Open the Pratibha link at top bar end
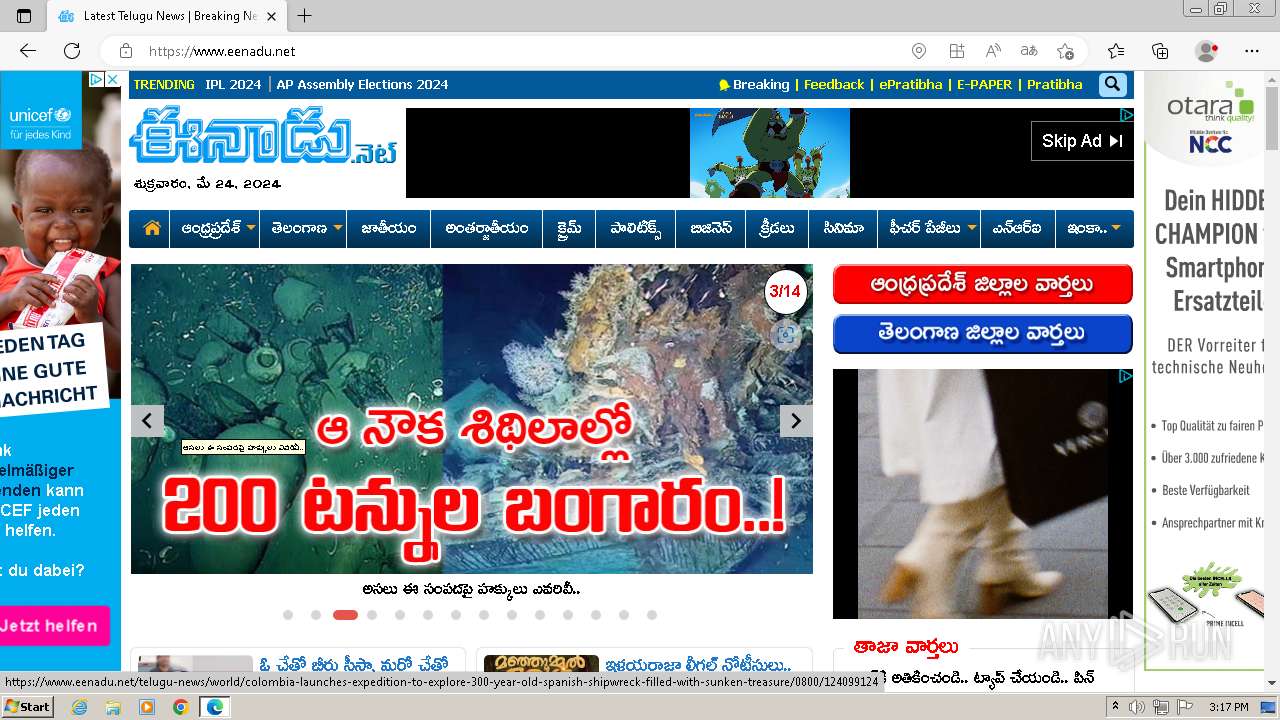This screenshot has height=720, width=1280. [1054, 85]
